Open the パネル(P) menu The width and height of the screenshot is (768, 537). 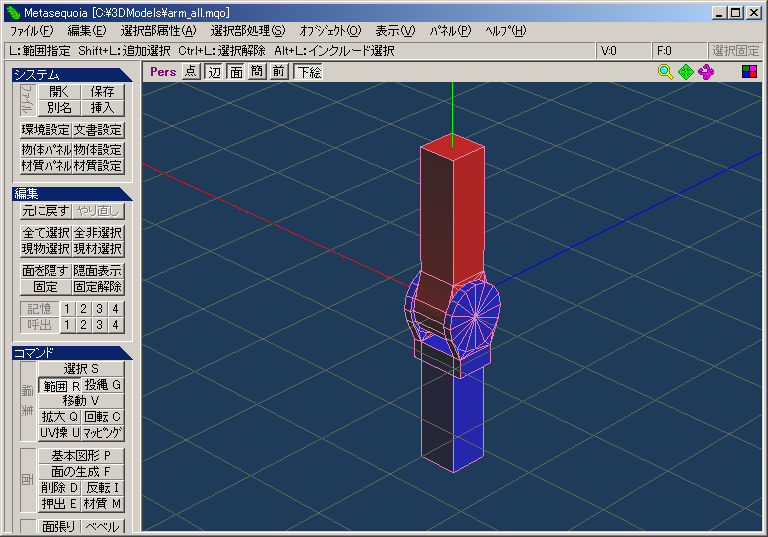450,31
